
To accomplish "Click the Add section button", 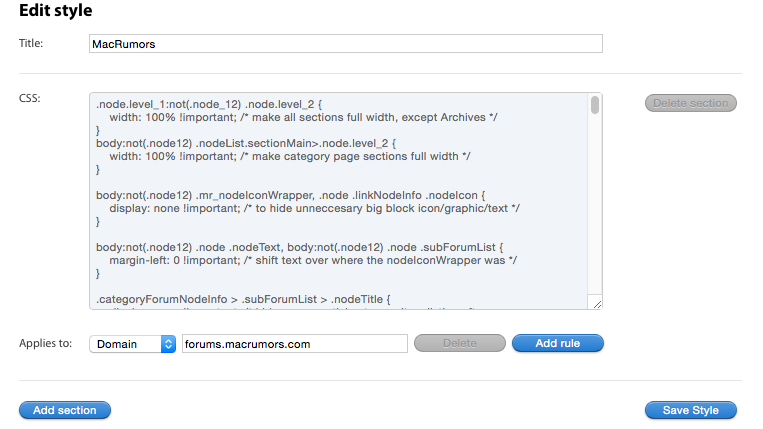I will [x=65, y=410].
